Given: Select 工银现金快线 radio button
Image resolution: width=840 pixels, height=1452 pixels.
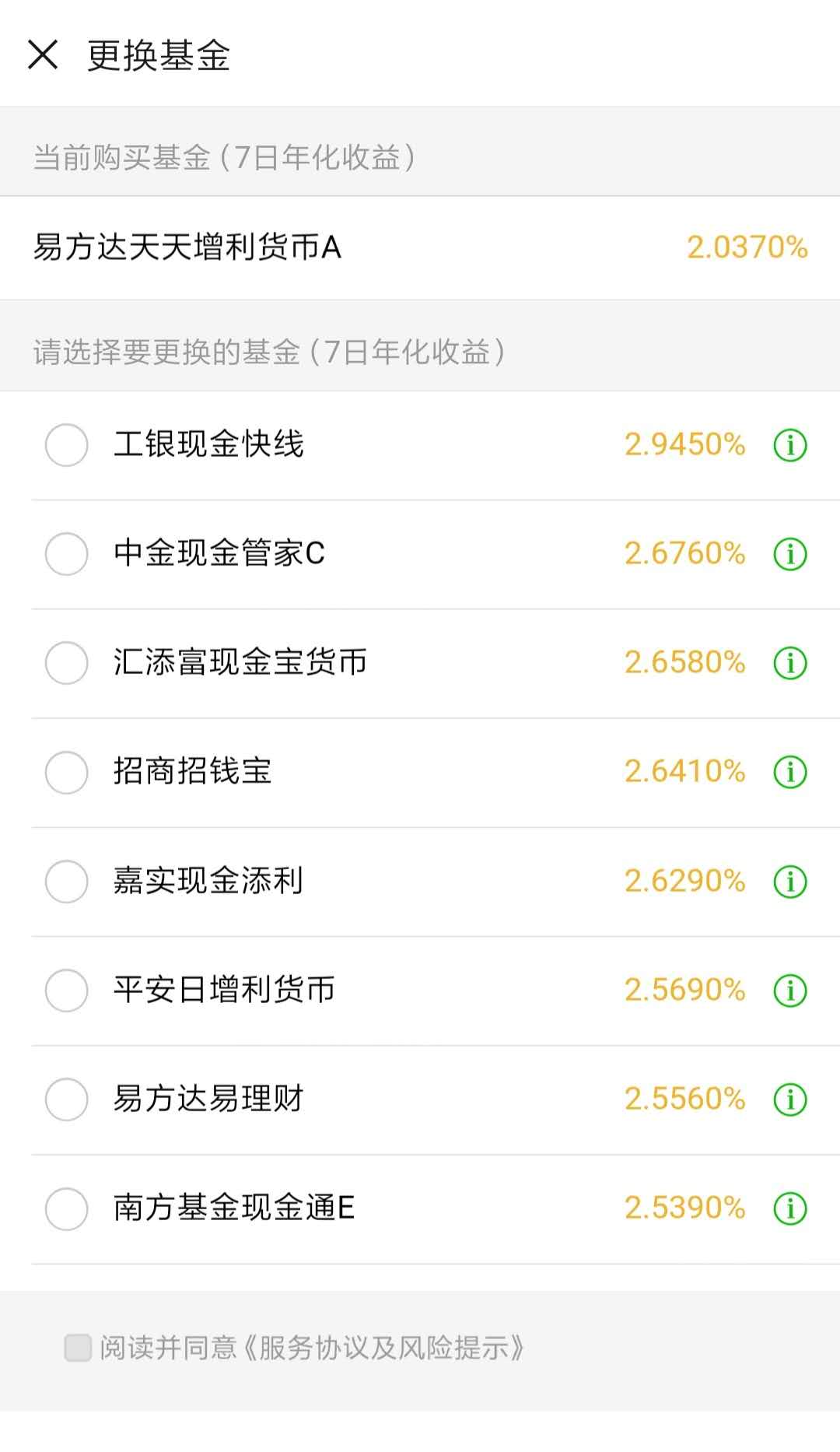Looking at the screenshot, I should (67, 445).
